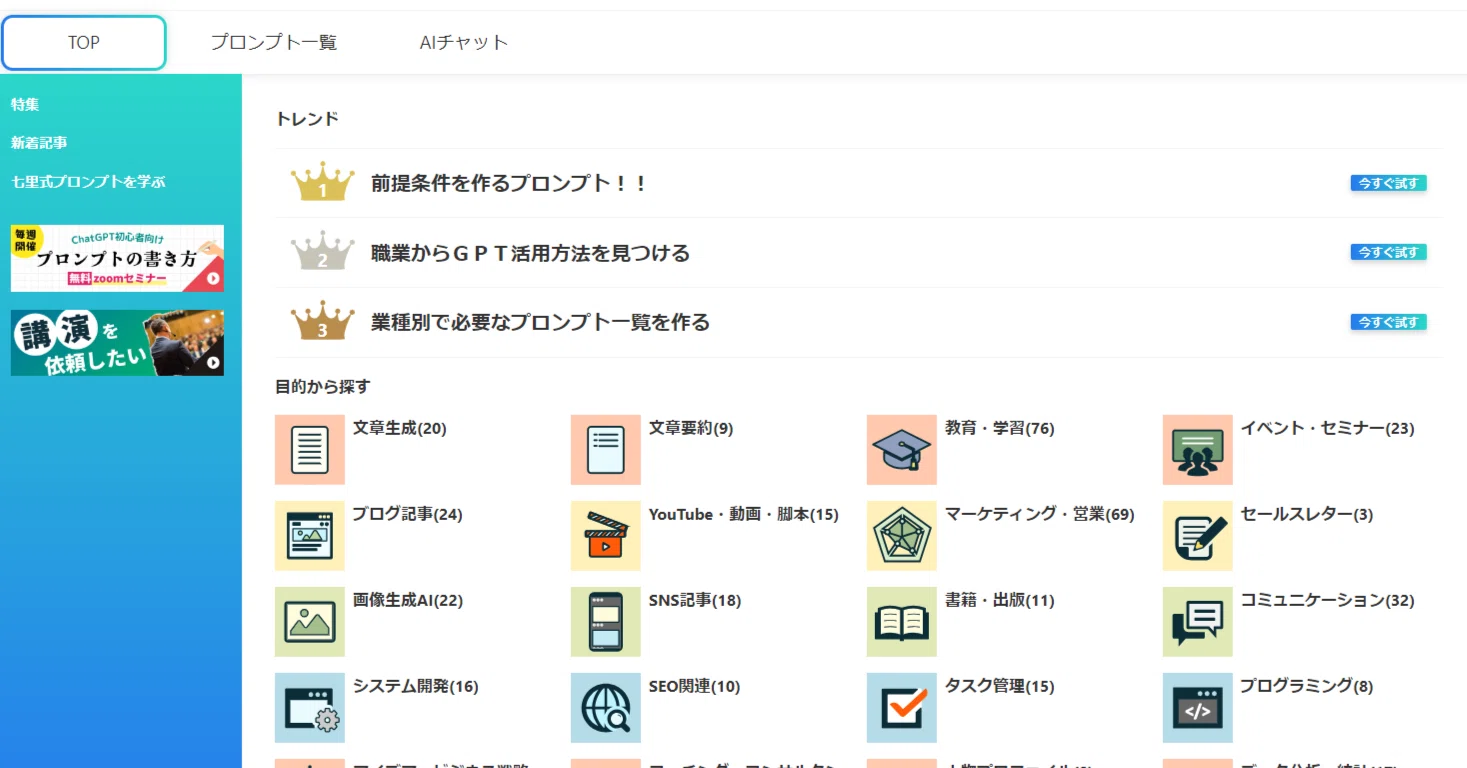Click the gold rank 1 crown

point(323,182)
